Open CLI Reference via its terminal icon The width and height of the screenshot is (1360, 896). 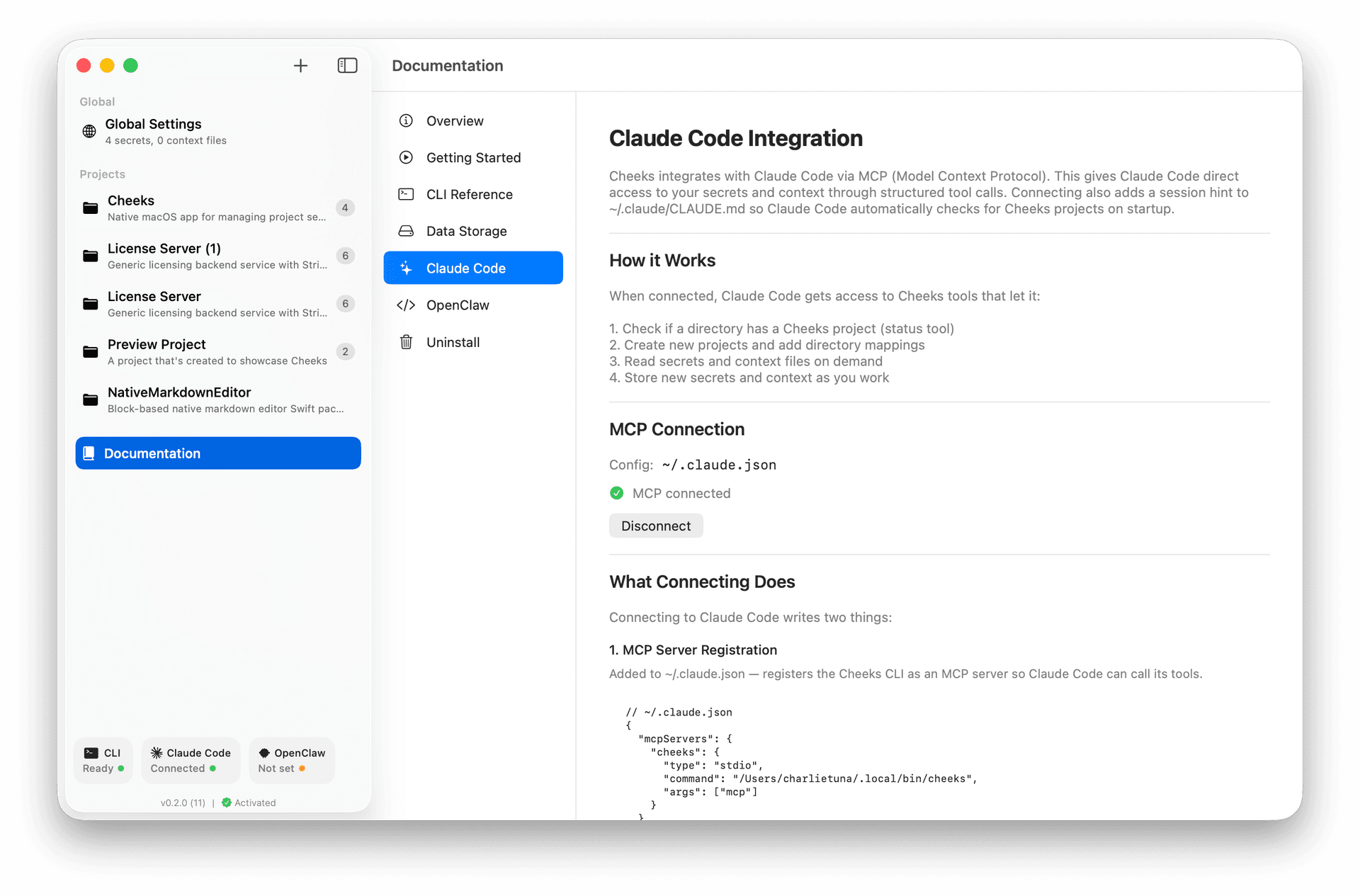[x=406, y=194]
